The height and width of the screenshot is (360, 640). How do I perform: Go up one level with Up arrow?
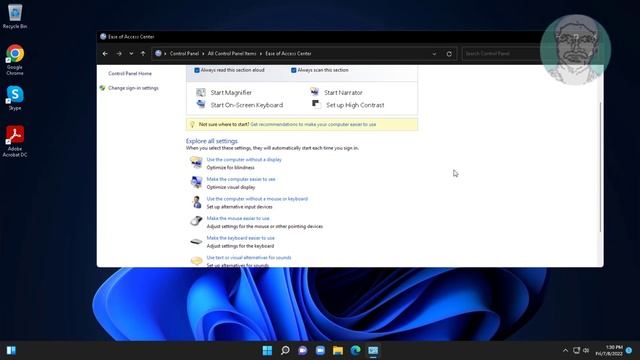[x=143, y=53]
